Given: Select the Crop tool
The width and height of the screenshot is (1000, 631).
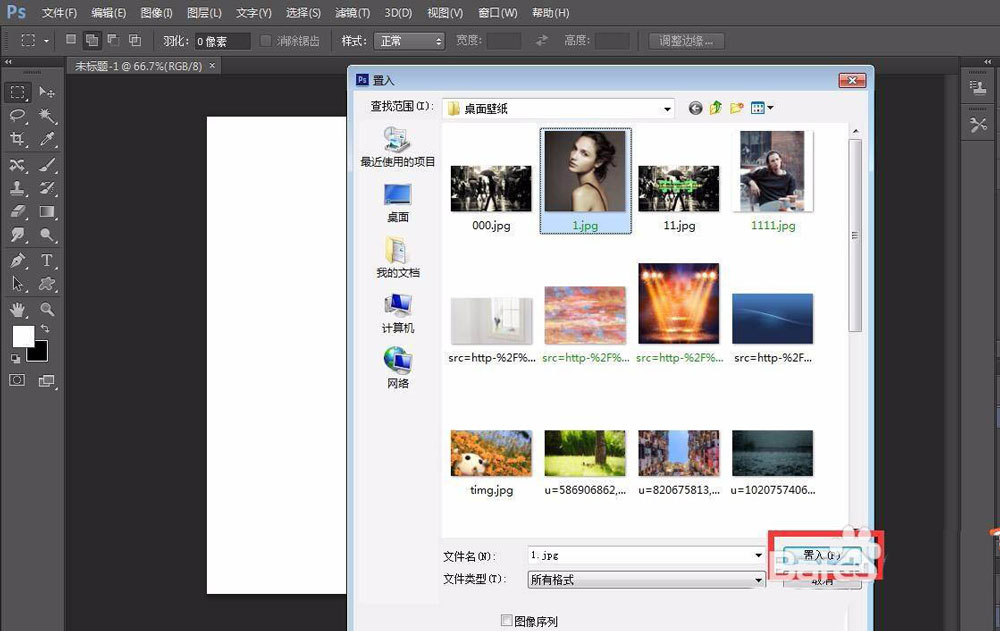Looking at the screenshot, I should click(x=17, y=139).
